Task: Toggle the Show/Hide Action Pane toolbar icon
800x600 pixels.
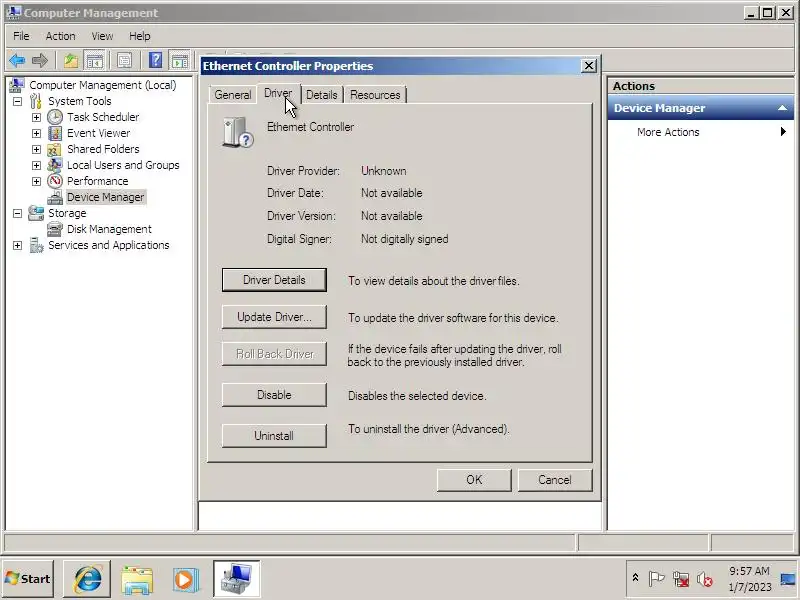Action: (179, 61)
